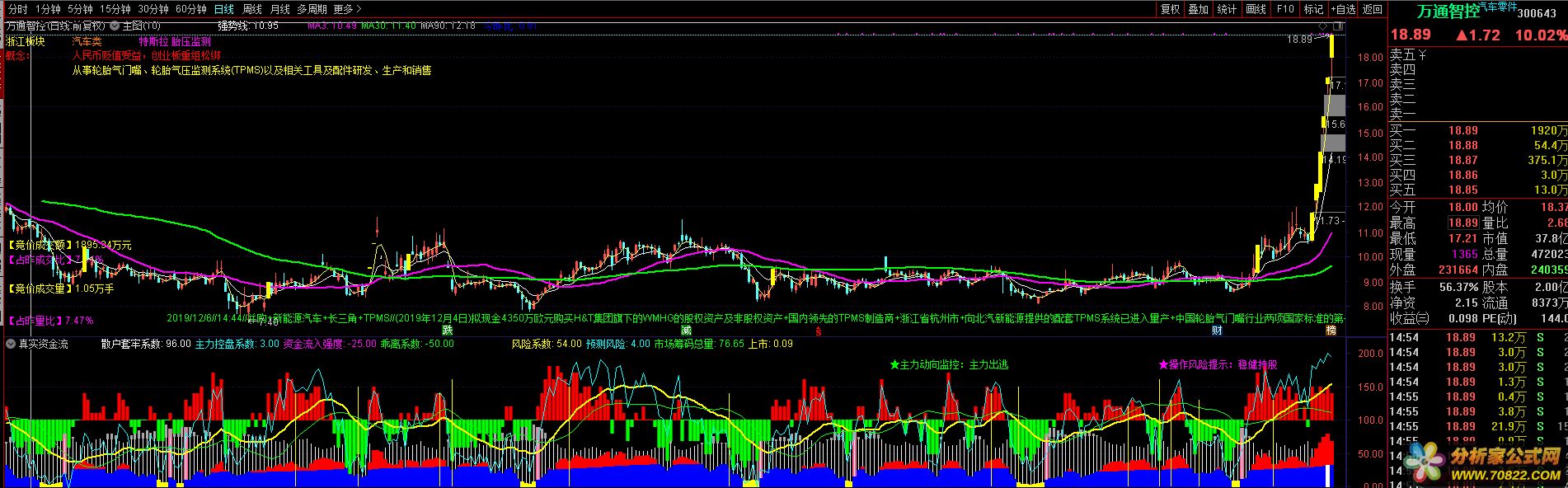Open the 多周期 multi-period view
The width and height of the screenshot is (1568, 488).
[x=312, y=9]
